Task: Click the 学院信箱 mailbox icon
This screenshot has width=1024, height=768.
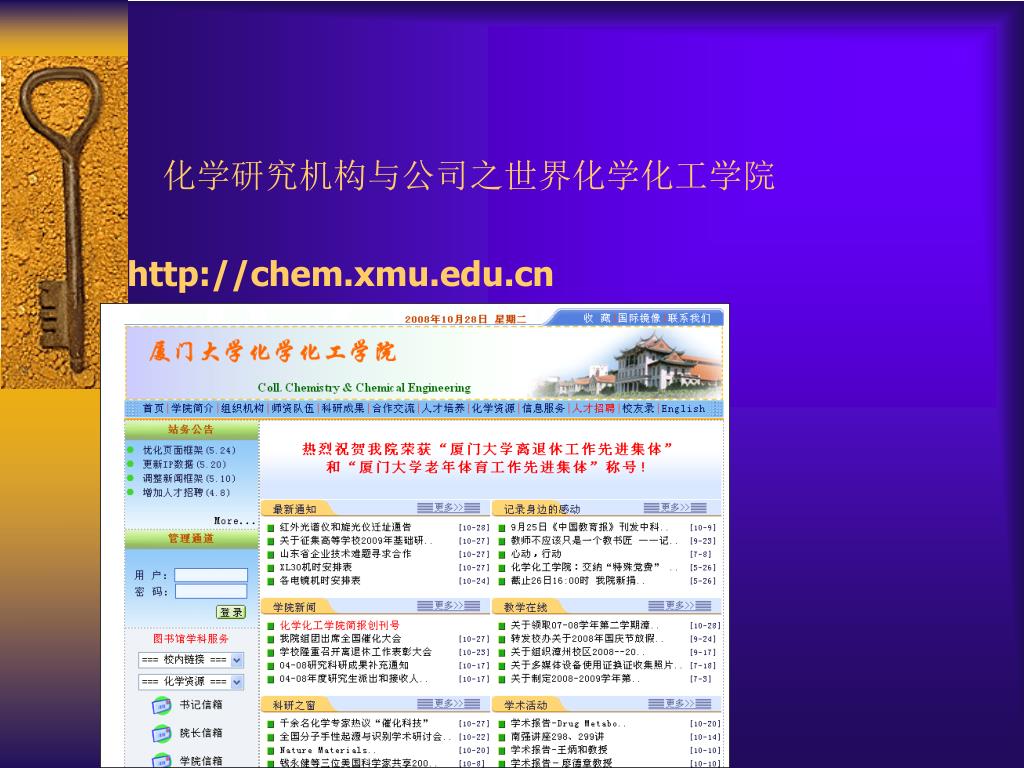Action: coord(161,760)
